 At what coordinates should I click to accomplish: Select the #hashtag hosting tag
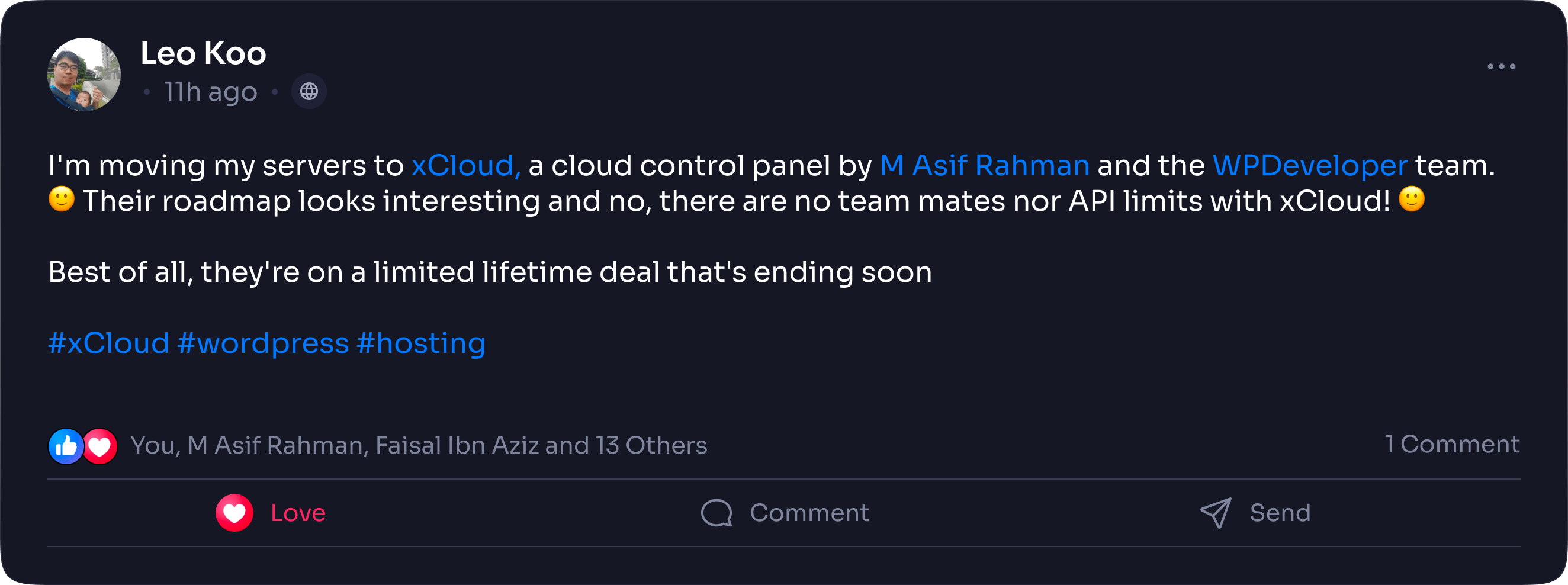[421, 343]
